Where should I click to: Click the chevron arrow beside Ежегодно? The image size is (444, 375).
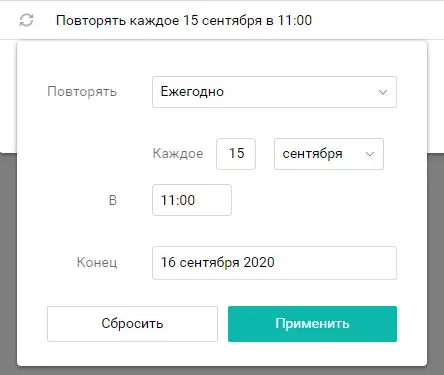click(383, 92)
